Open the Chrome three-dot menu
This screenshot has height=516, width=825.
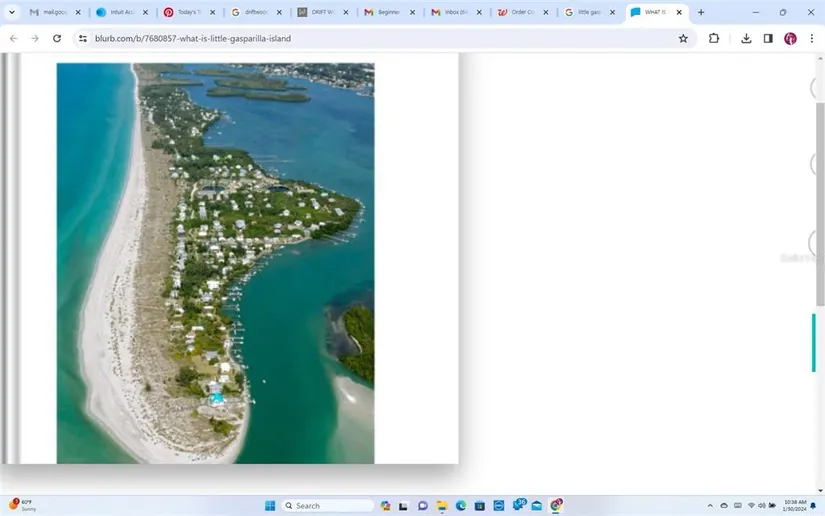pyautogui.click(x=811, y=38)
